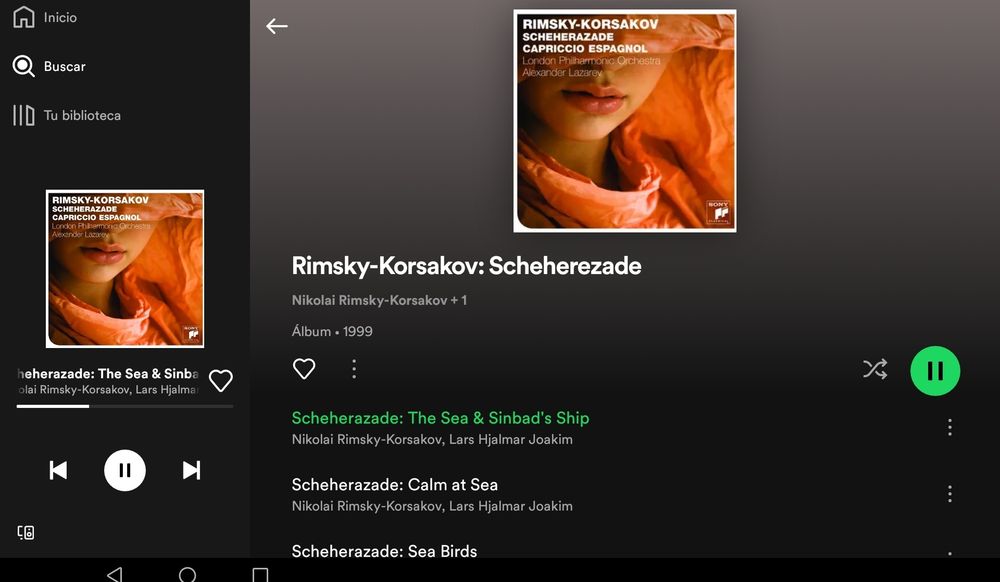
Task: Open album options three-dot menu
Action: pos(354,368)
